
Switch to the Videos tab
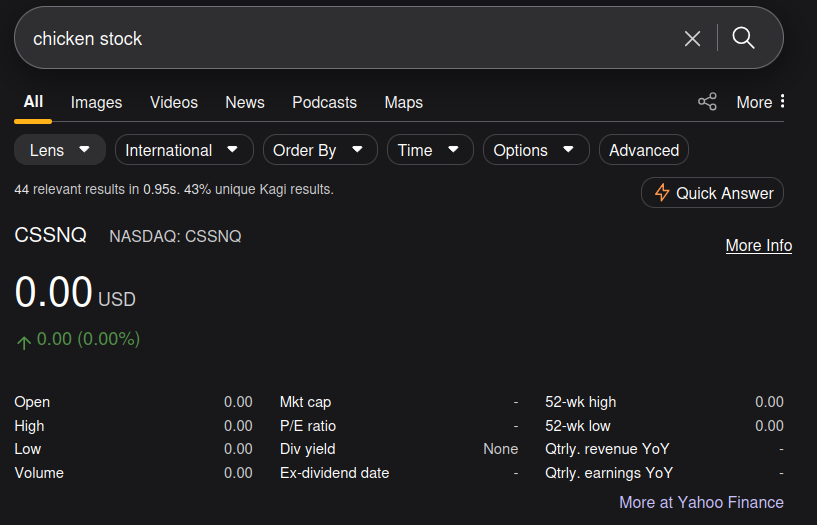(174, 102)
